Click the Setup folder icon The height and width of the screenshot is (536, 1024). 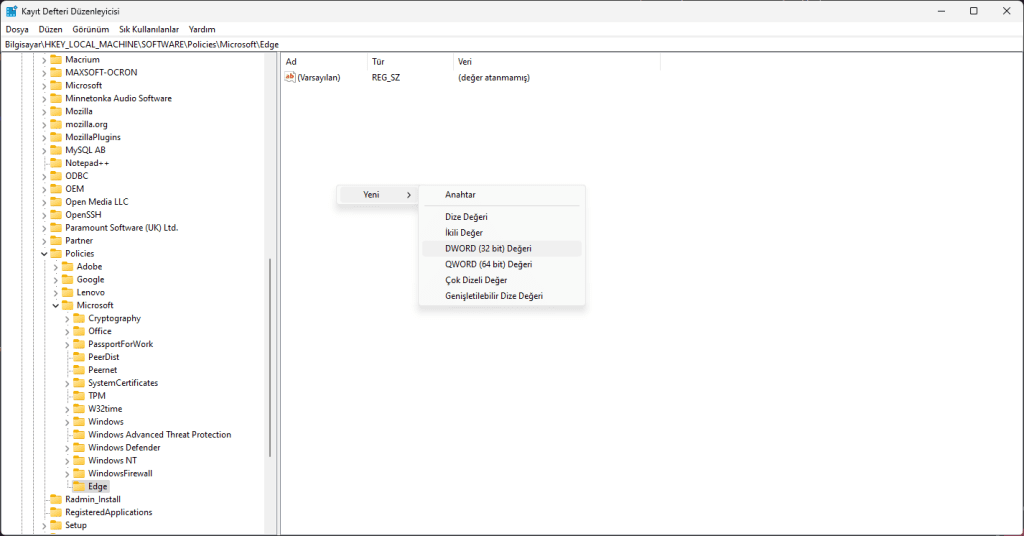pyautogui.click(x=56, y=525)
